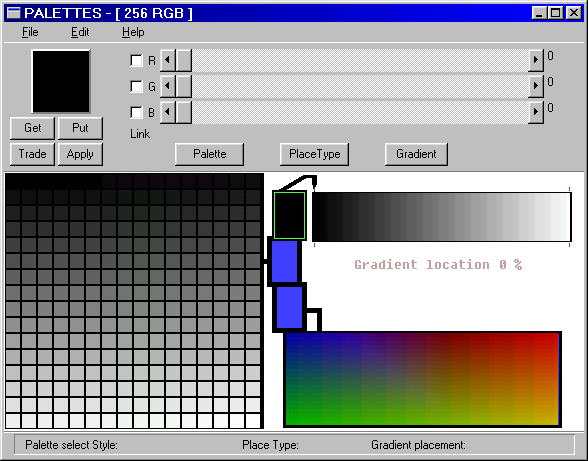Click the Palette button
The image size is (588, 461).
210,154
